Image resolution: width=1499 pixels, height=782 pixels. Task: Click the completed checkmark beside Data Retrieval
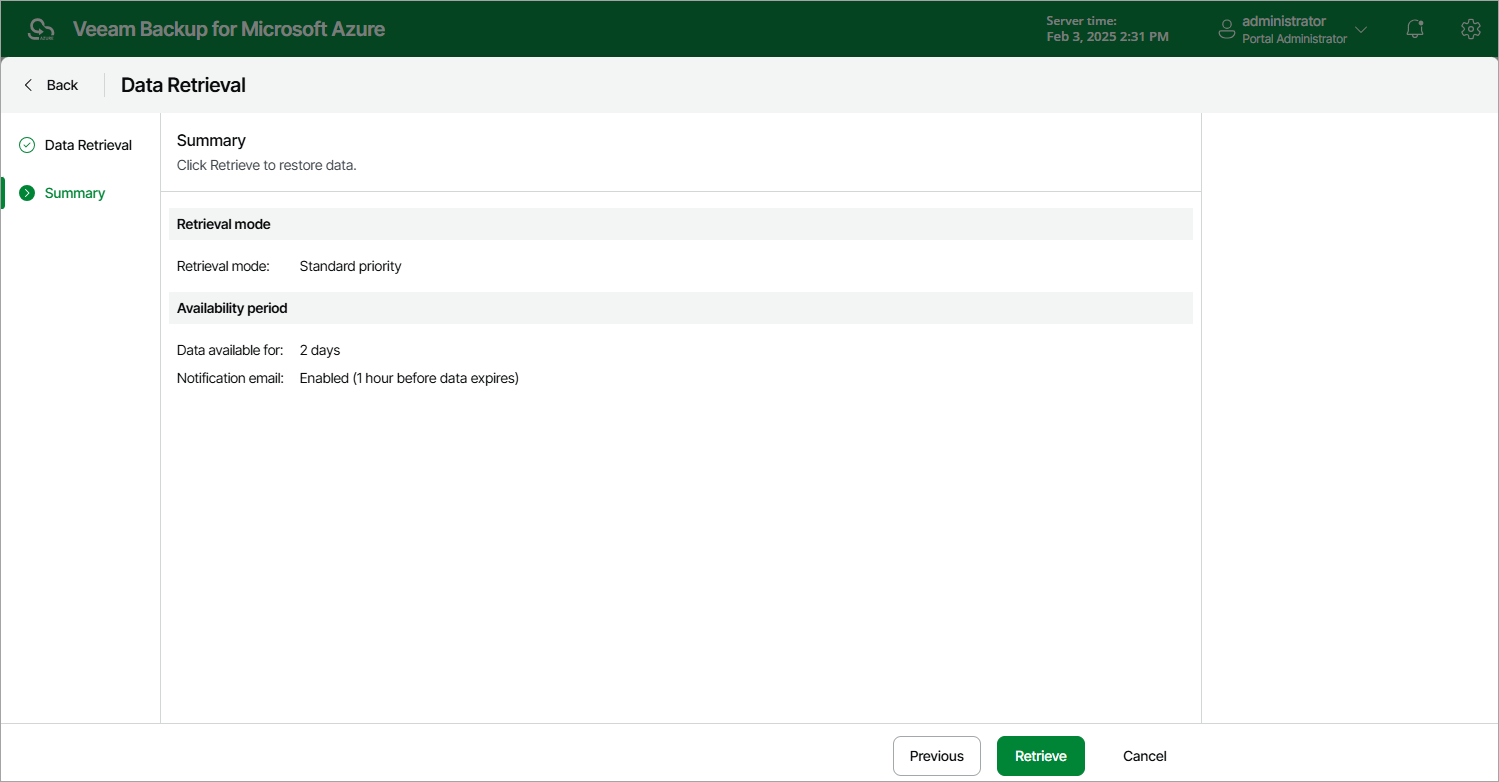pos(26,144)
